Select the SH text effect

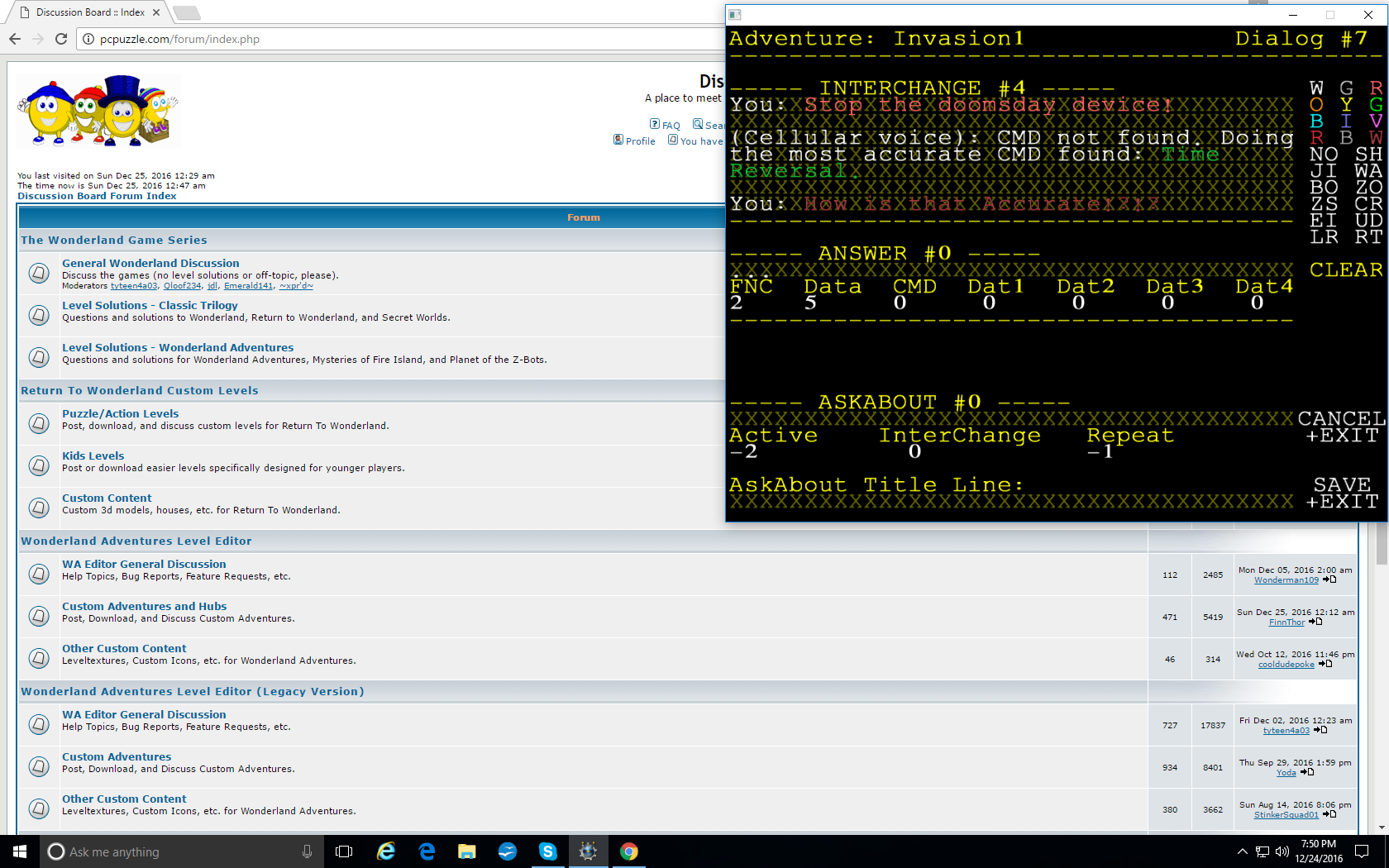pos(1368,154)
